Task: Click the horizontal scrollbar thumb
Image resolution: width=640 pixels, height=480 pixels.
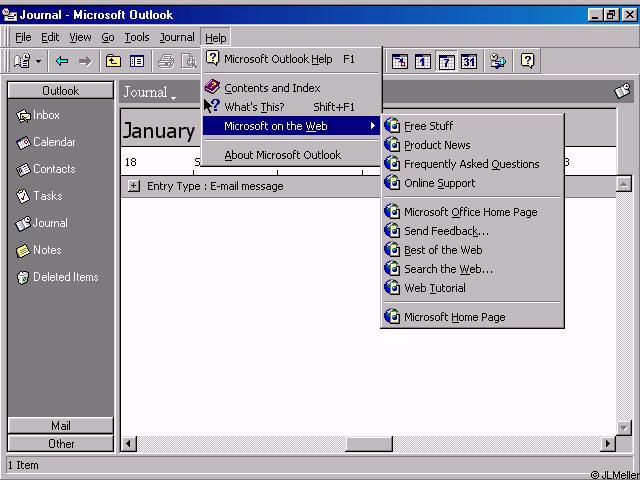Action: coord(369,443)
